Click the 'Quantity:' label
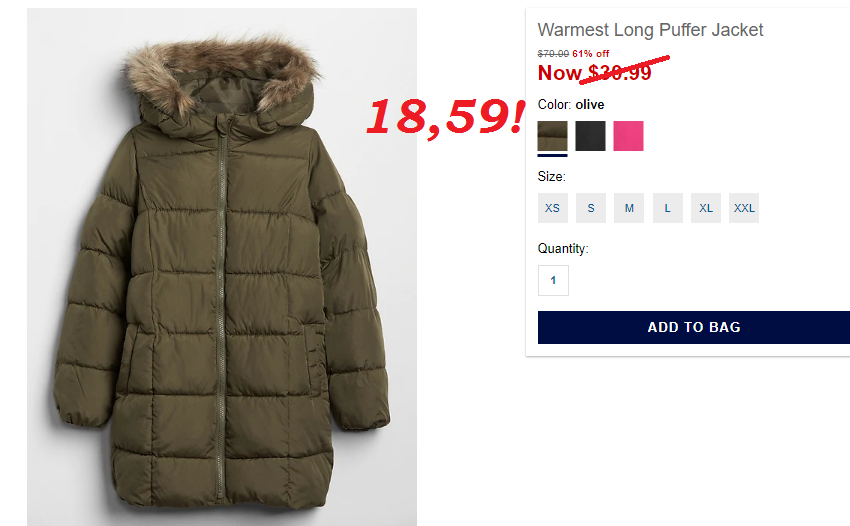 pos(563,249)
